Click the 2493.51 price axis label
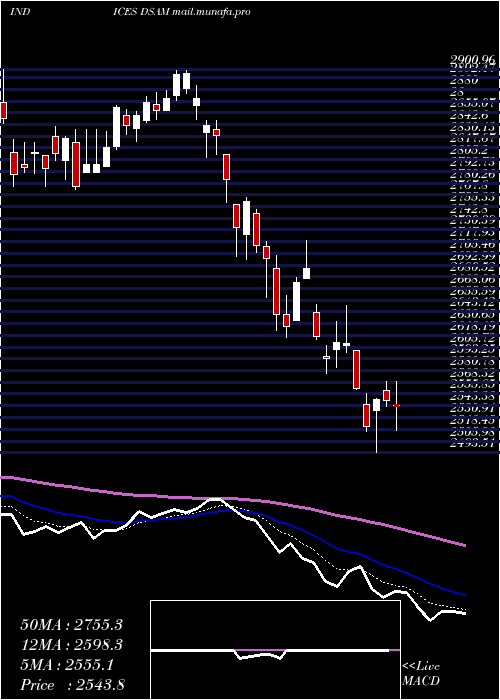The height and width of the screenshot is (700, 500). [474, 443]
